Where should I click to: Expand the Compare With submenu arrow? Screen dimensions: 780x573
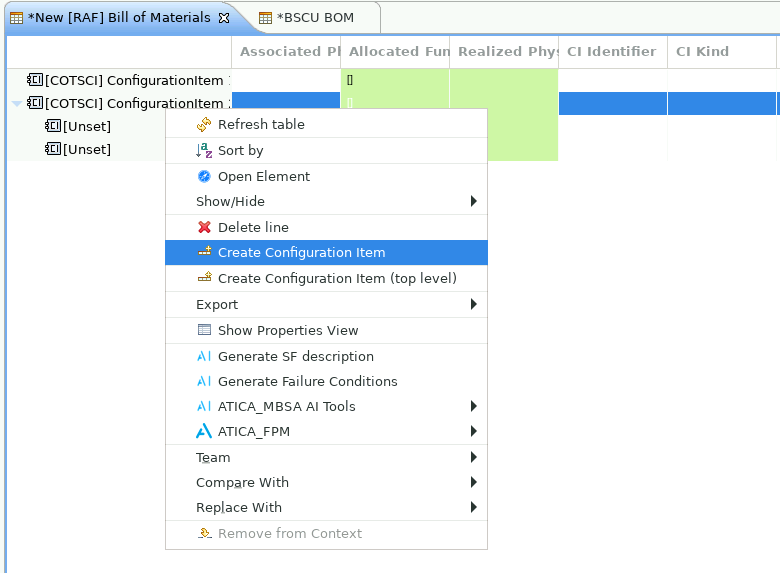474,482
